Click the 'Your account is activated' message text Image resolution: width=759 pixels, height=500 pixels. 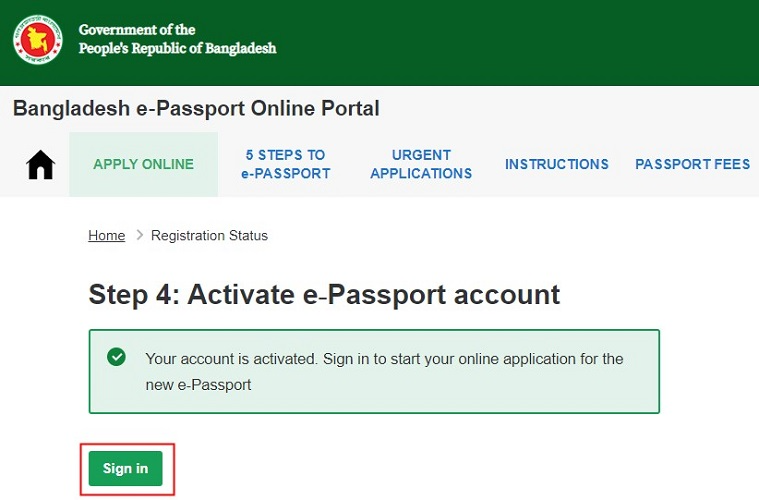tap(384, 358)
